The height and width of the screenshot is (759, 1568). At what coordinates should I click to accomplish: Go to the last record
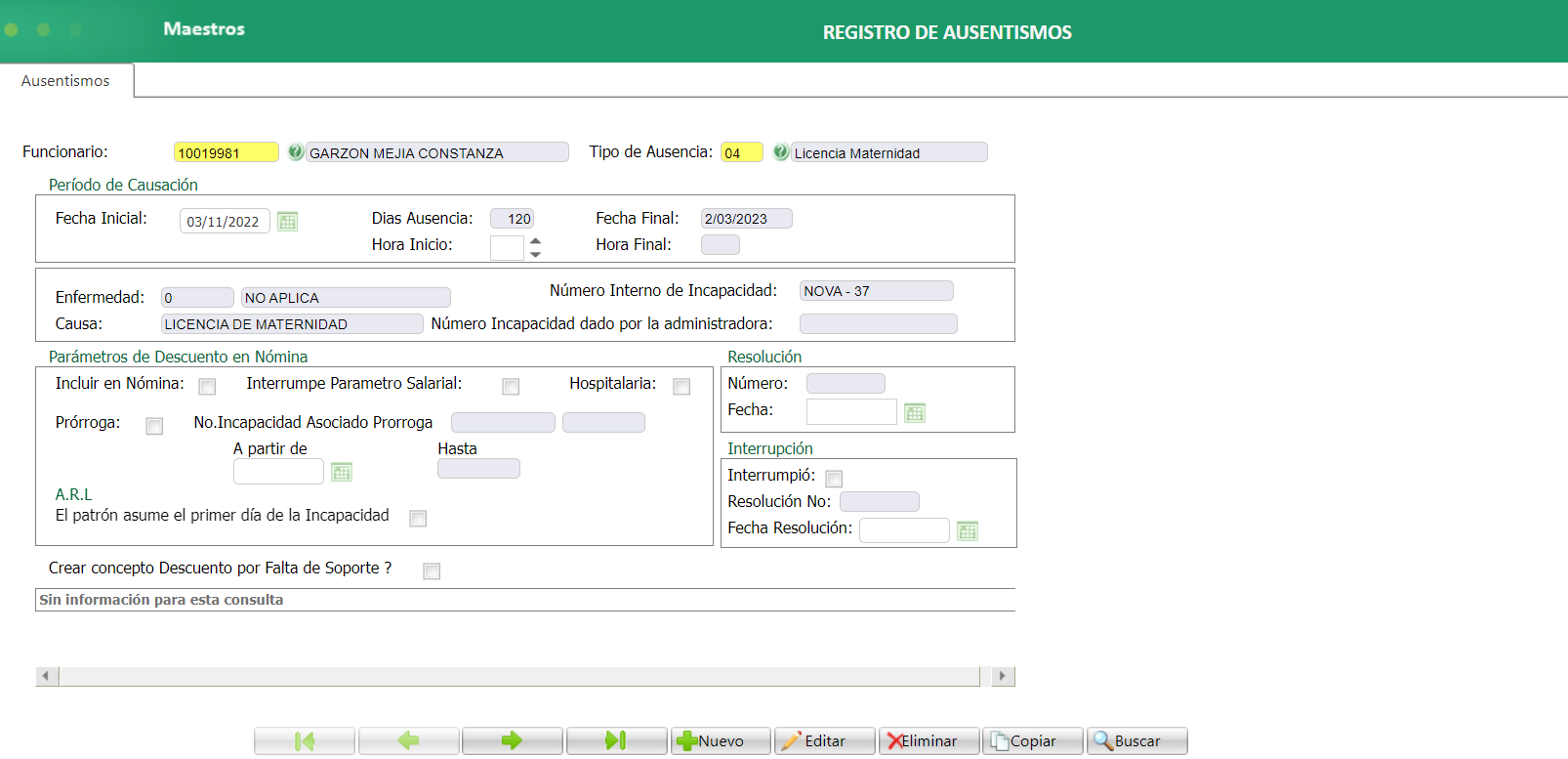[616, 741]
